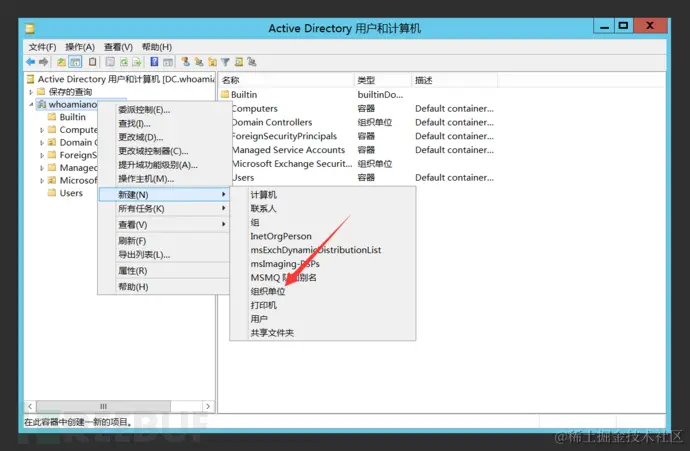
Task: Click the Back arrow toolbar icon
Action: [30, 62]
